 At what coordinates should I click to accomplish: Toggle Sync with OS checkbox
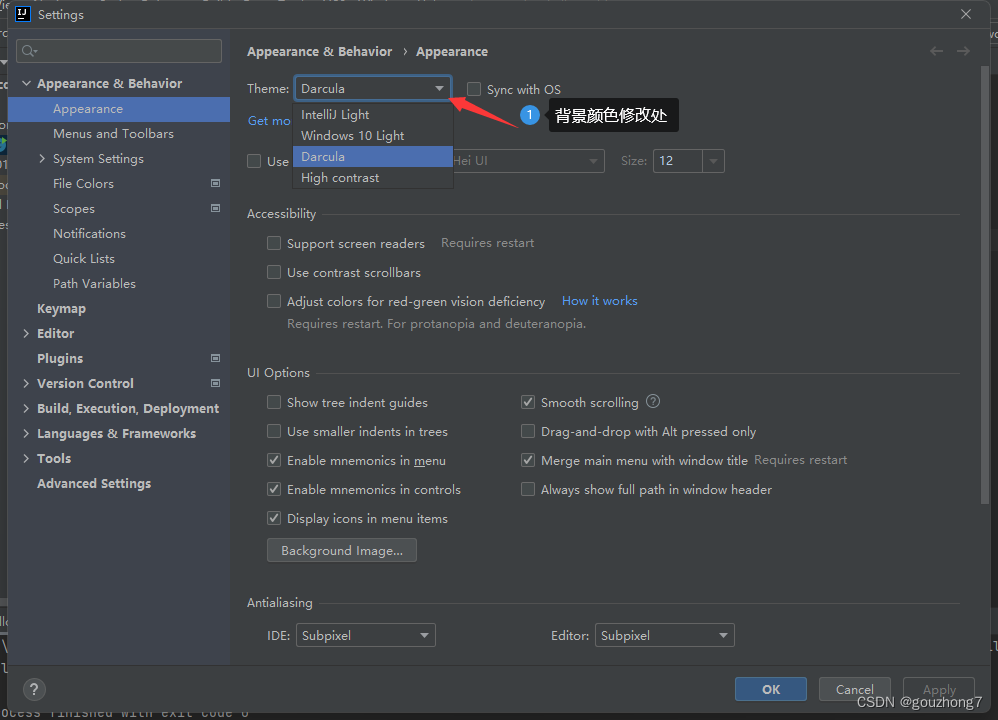[474, 89]
